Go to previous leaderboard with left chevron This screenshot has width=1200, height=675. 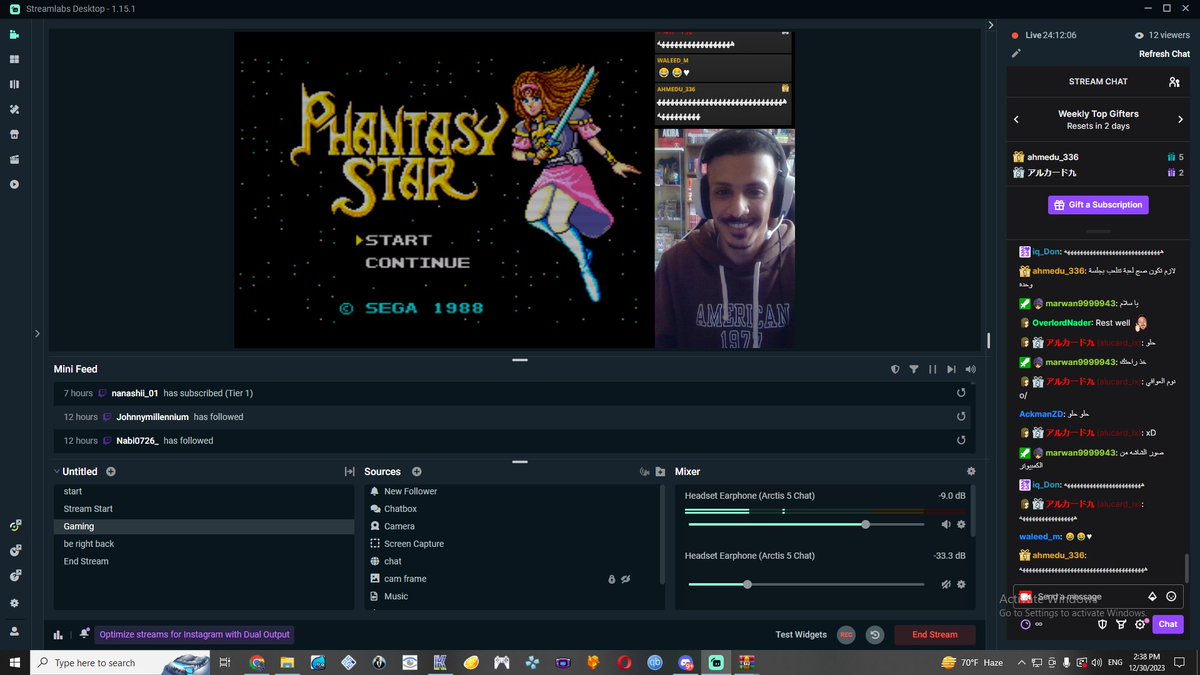[1017, 119]
